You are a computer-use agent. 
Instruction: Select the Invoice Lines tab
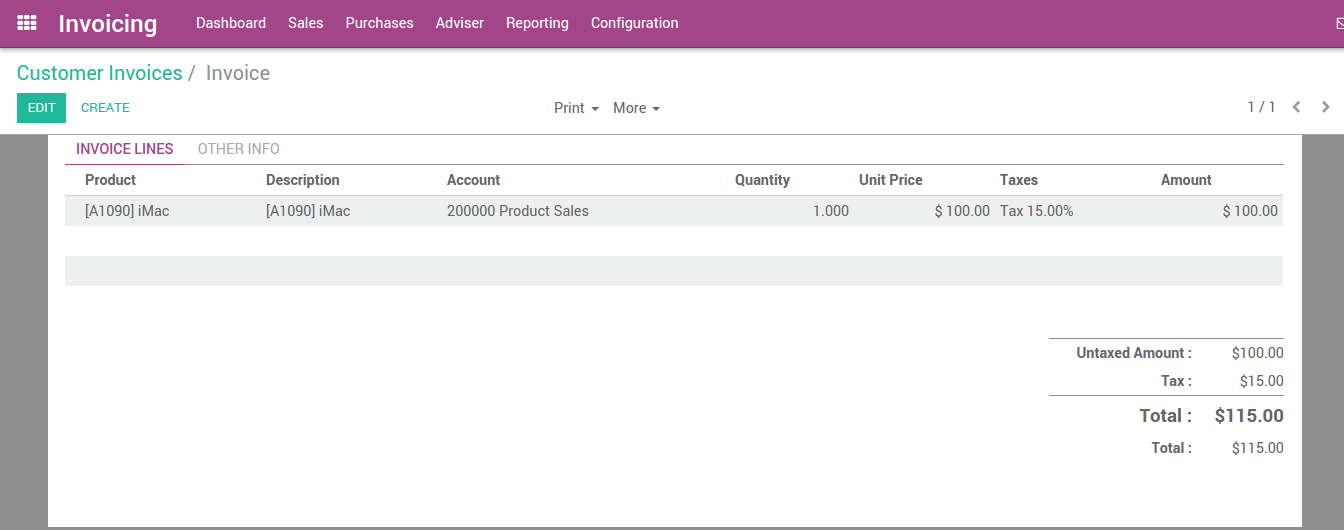[x=125, y=149]
